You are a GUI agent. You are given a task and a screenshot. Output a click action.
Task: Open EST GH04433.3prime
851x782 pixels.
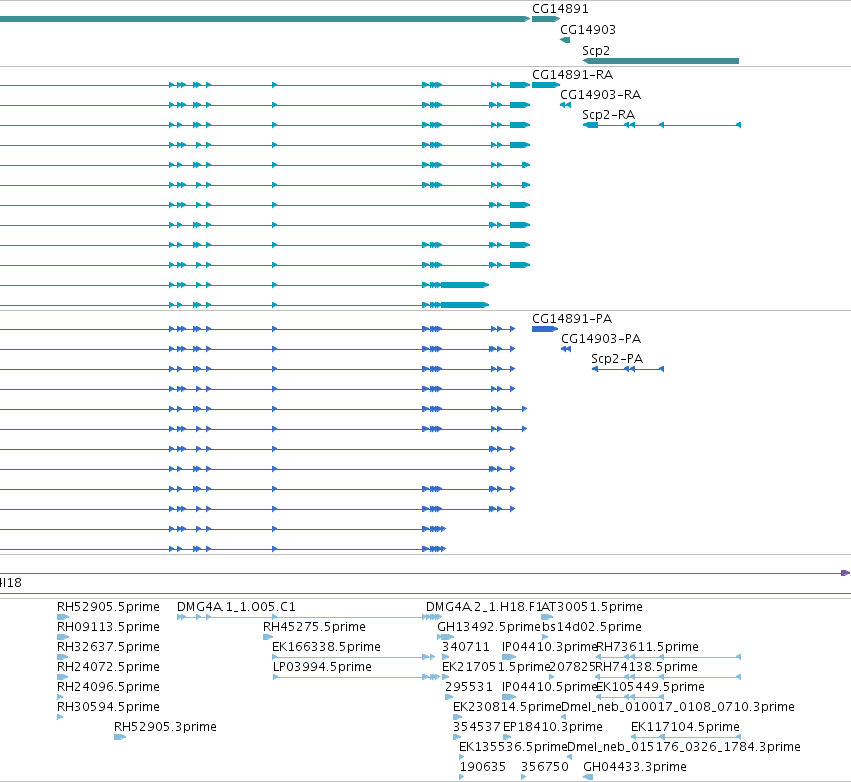click(x=635, y=767)
